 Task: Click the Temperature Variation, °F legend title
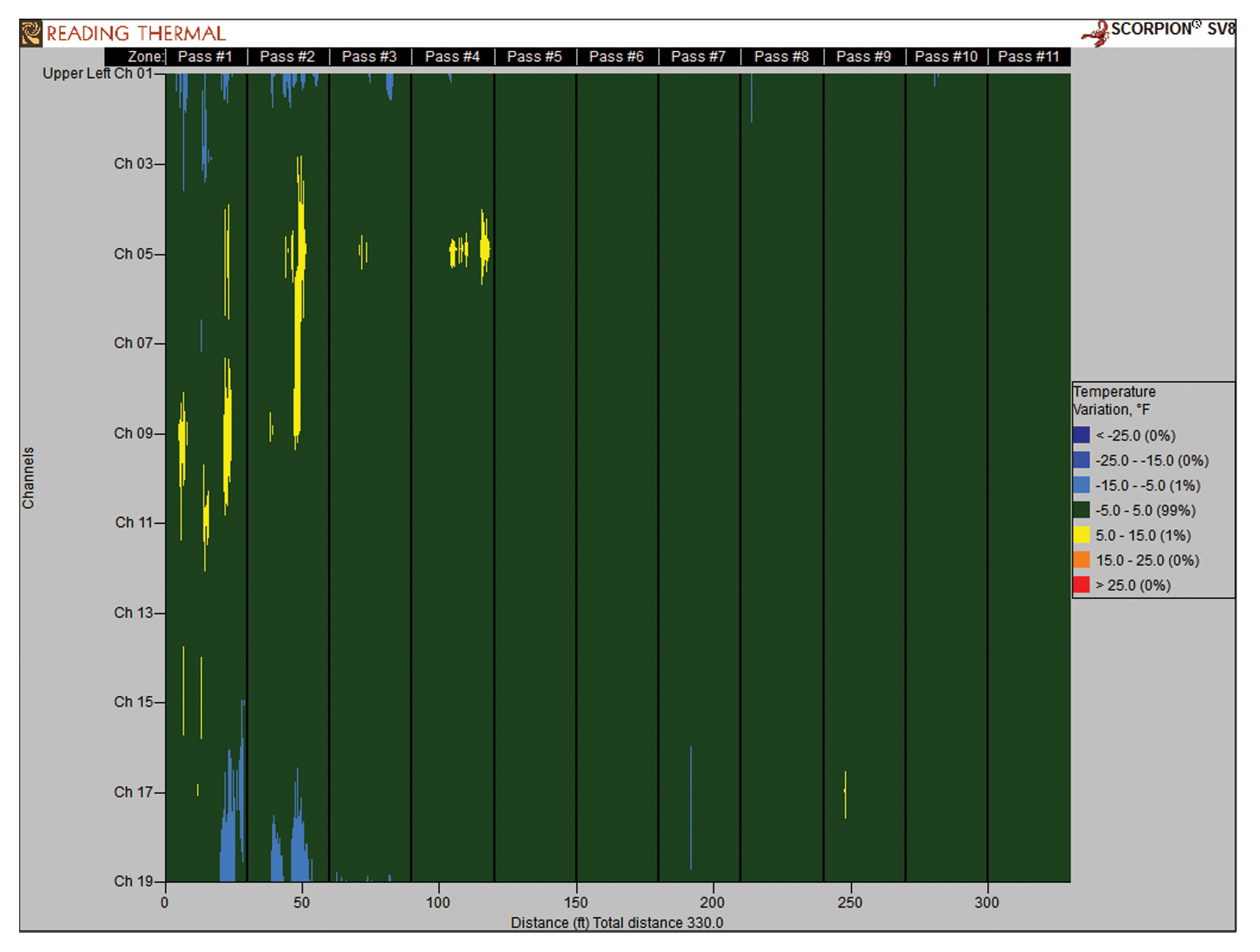tap(1114, 400)
